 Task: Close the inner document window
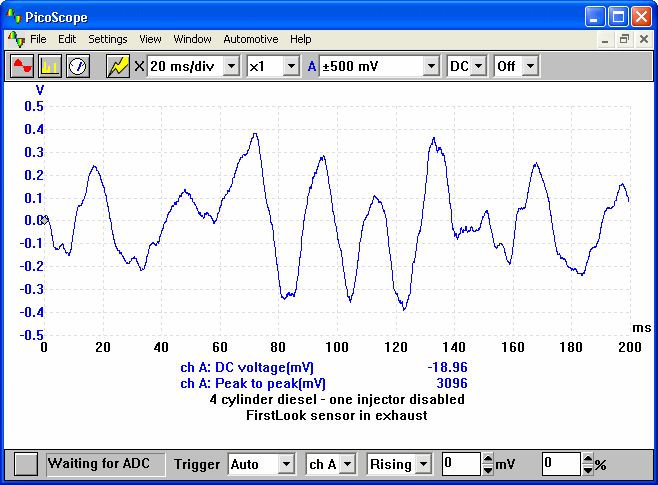click(644, 39)
